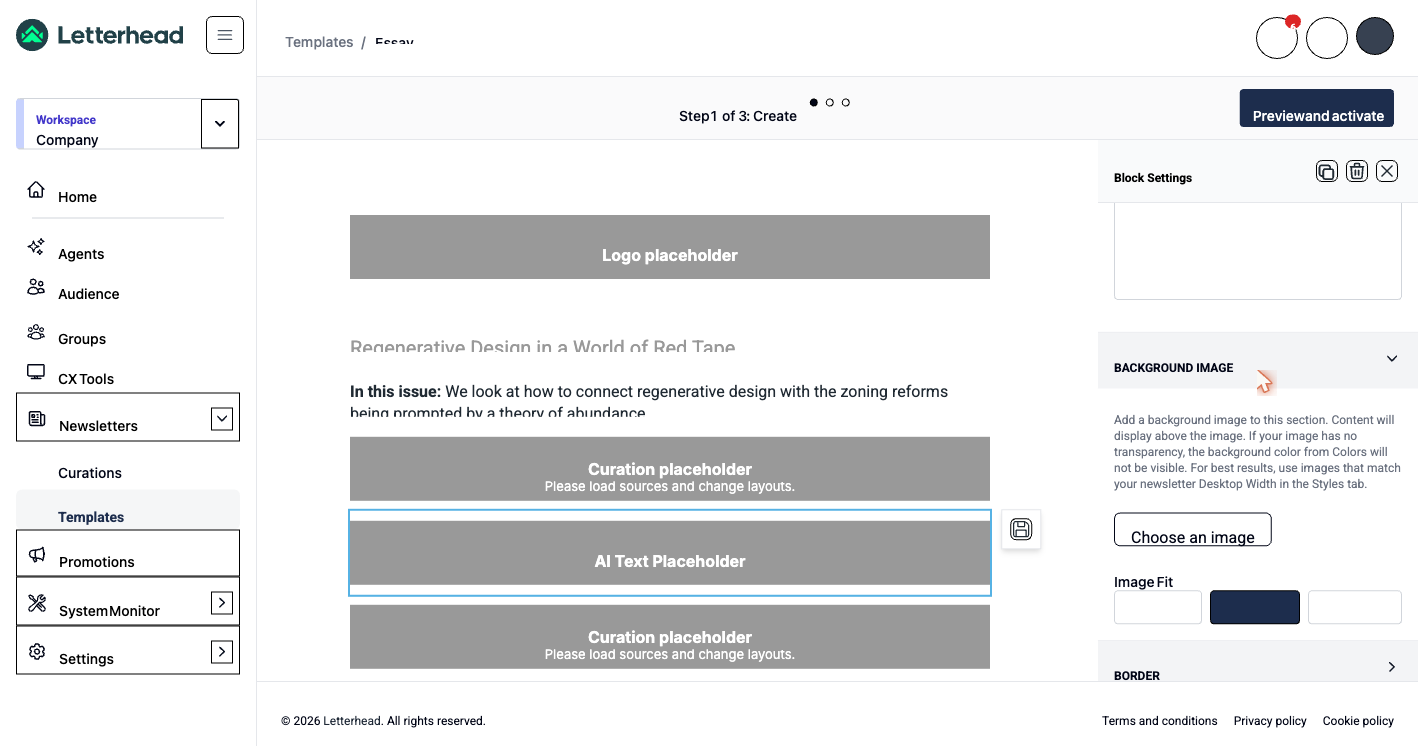The image size is (1418, 746).
Task: Expand the Border section chevron
Action: [1392, 667]
